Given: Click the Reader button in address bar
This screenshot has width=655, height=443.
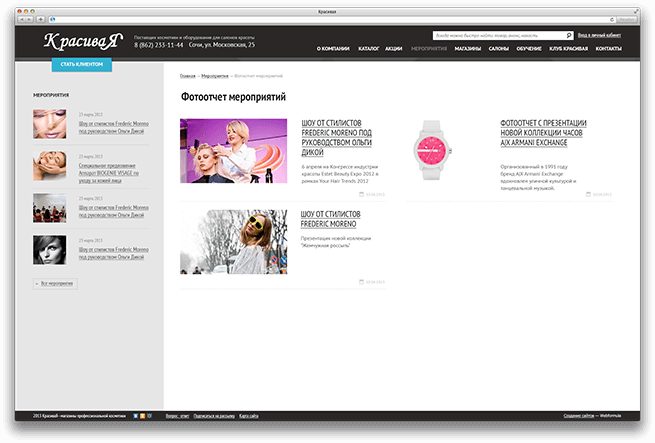Looking at the screenshot, I should (626, 20).
